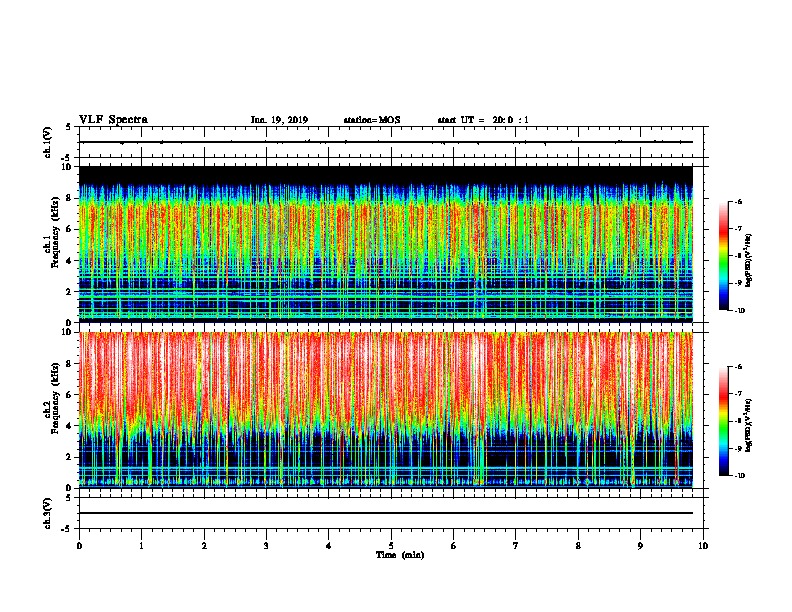Viewport: 792px width, 612px height.
Task: Click time axis tick label "8"
Action: pyautogui.click(x=578, y=546)
